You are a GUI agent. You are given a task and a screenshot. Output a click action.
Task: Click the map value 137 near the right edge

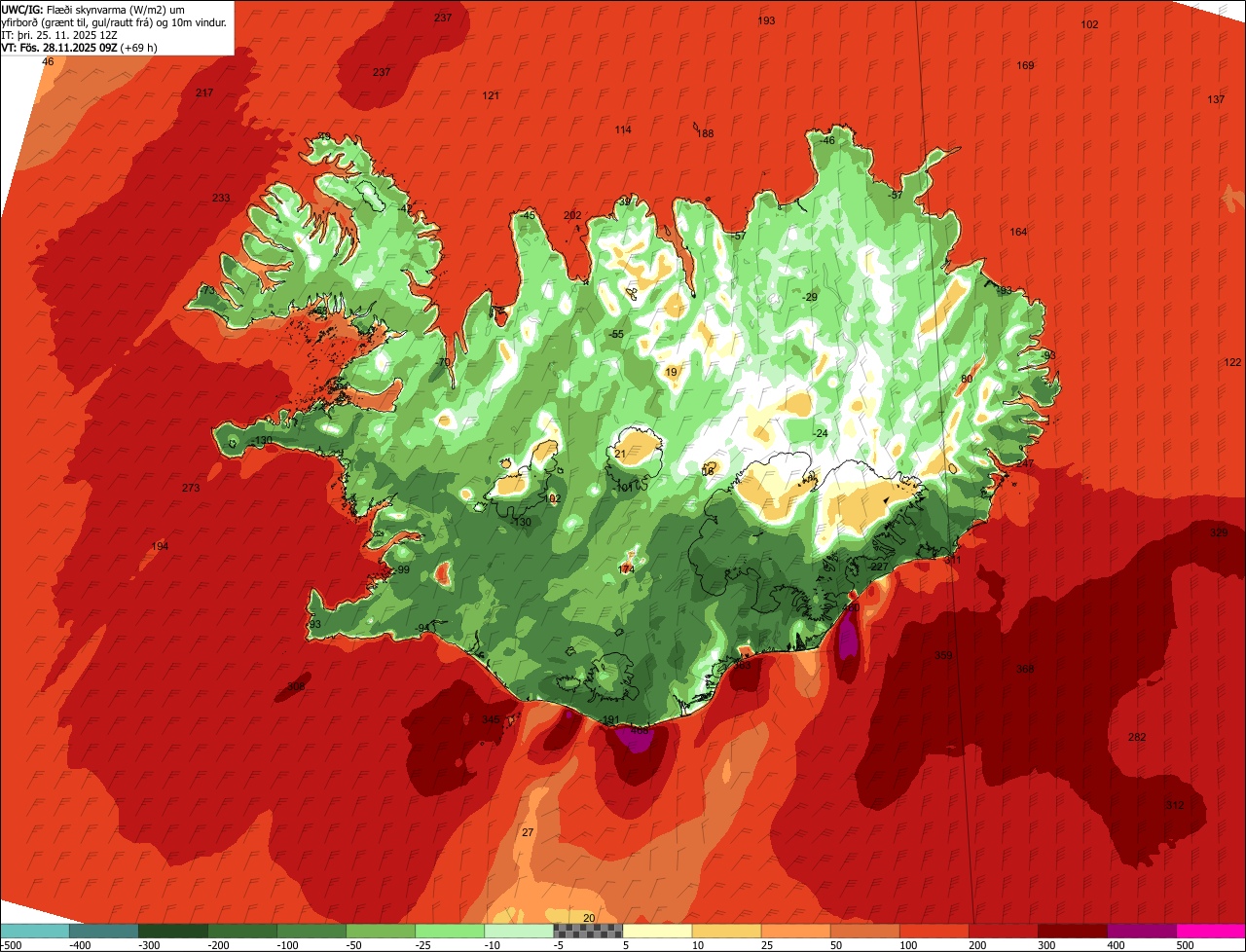click(1216, 100)
